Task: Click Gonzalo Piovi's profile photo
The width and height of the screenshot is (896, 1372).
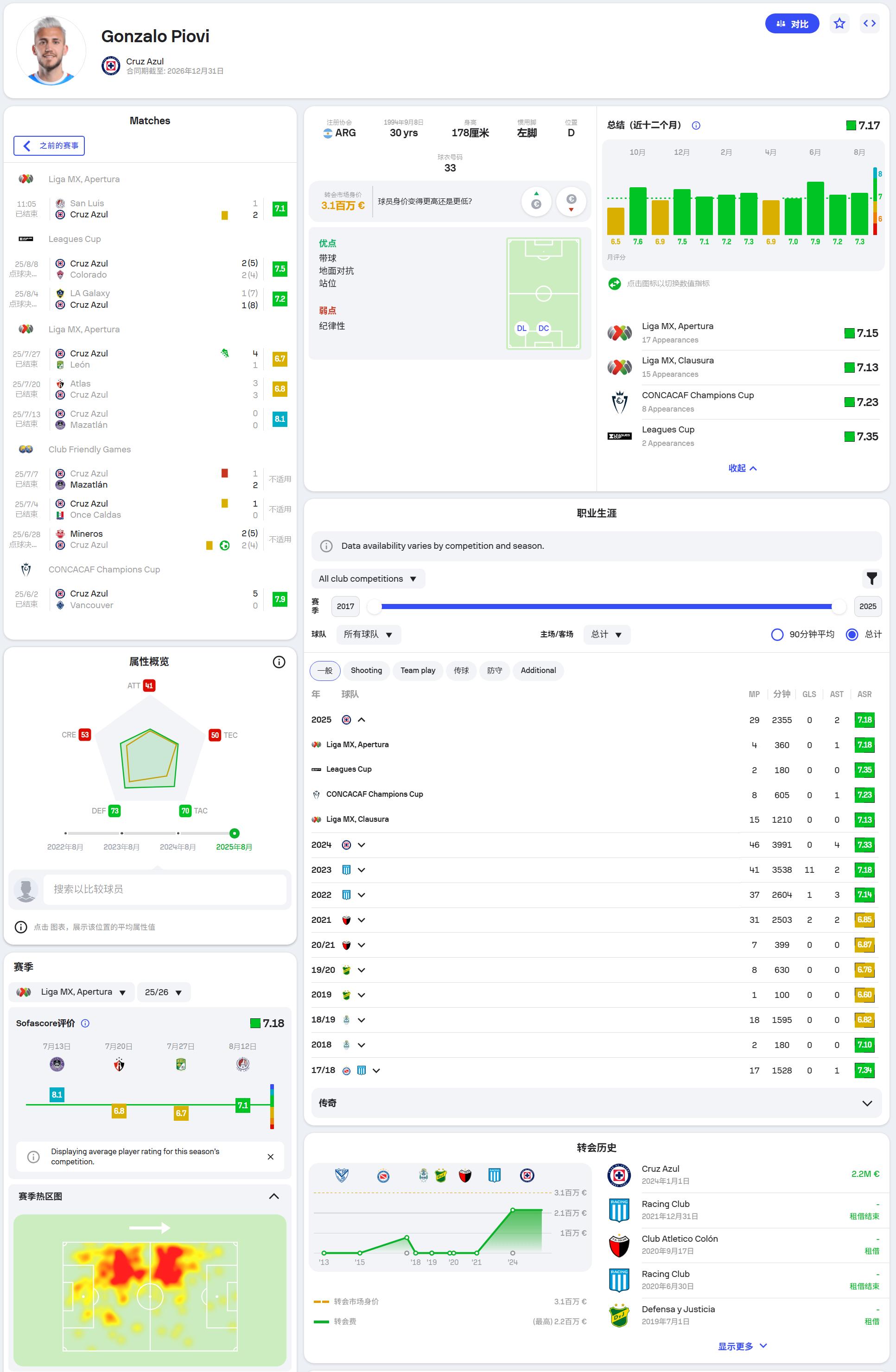Action: [x=51, y=51]
